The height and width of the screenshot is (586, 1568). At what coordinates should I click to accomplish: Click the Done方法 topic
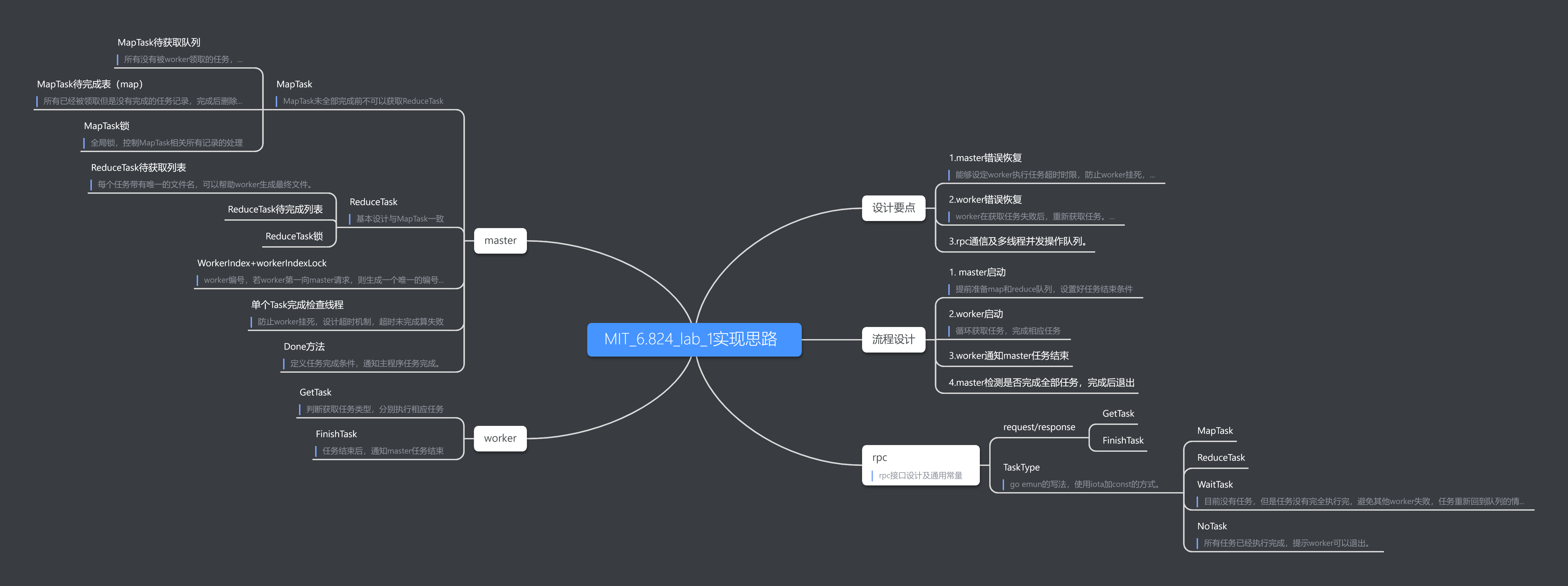pyautogui.click(x=305, y=346)
